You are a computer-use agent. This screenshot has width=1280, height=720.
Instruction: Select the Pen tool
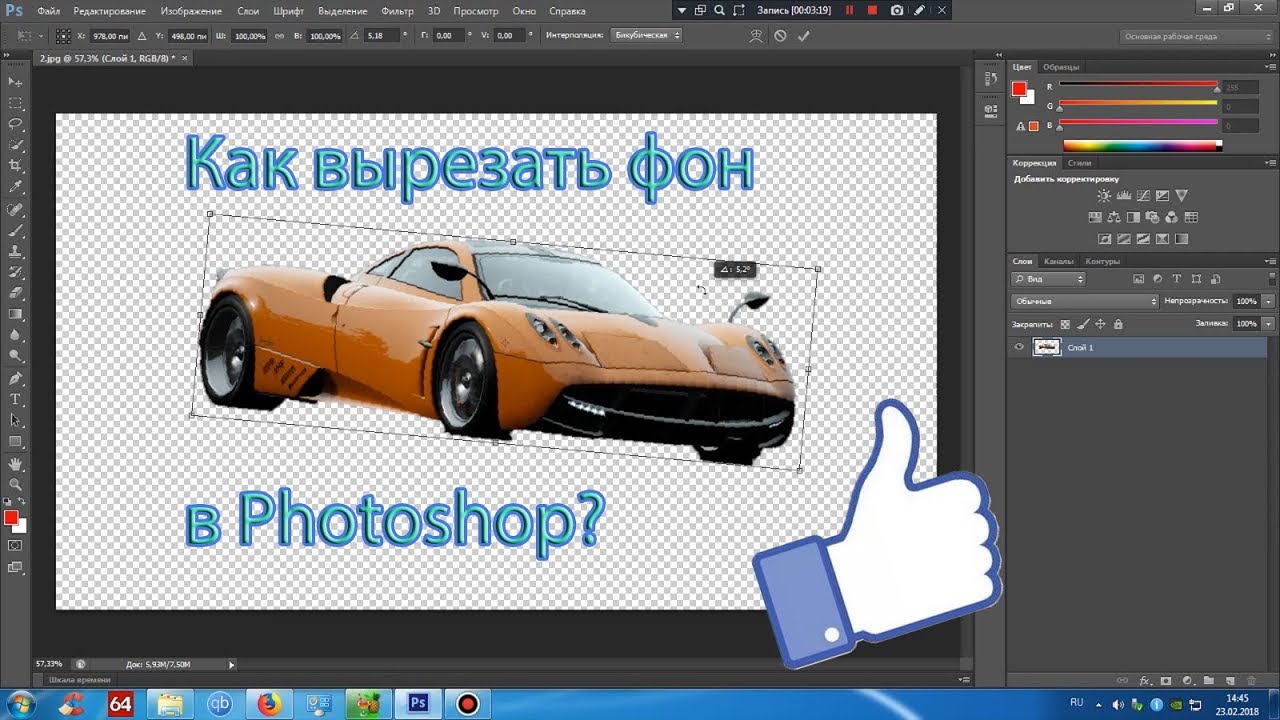coord(15,379)
